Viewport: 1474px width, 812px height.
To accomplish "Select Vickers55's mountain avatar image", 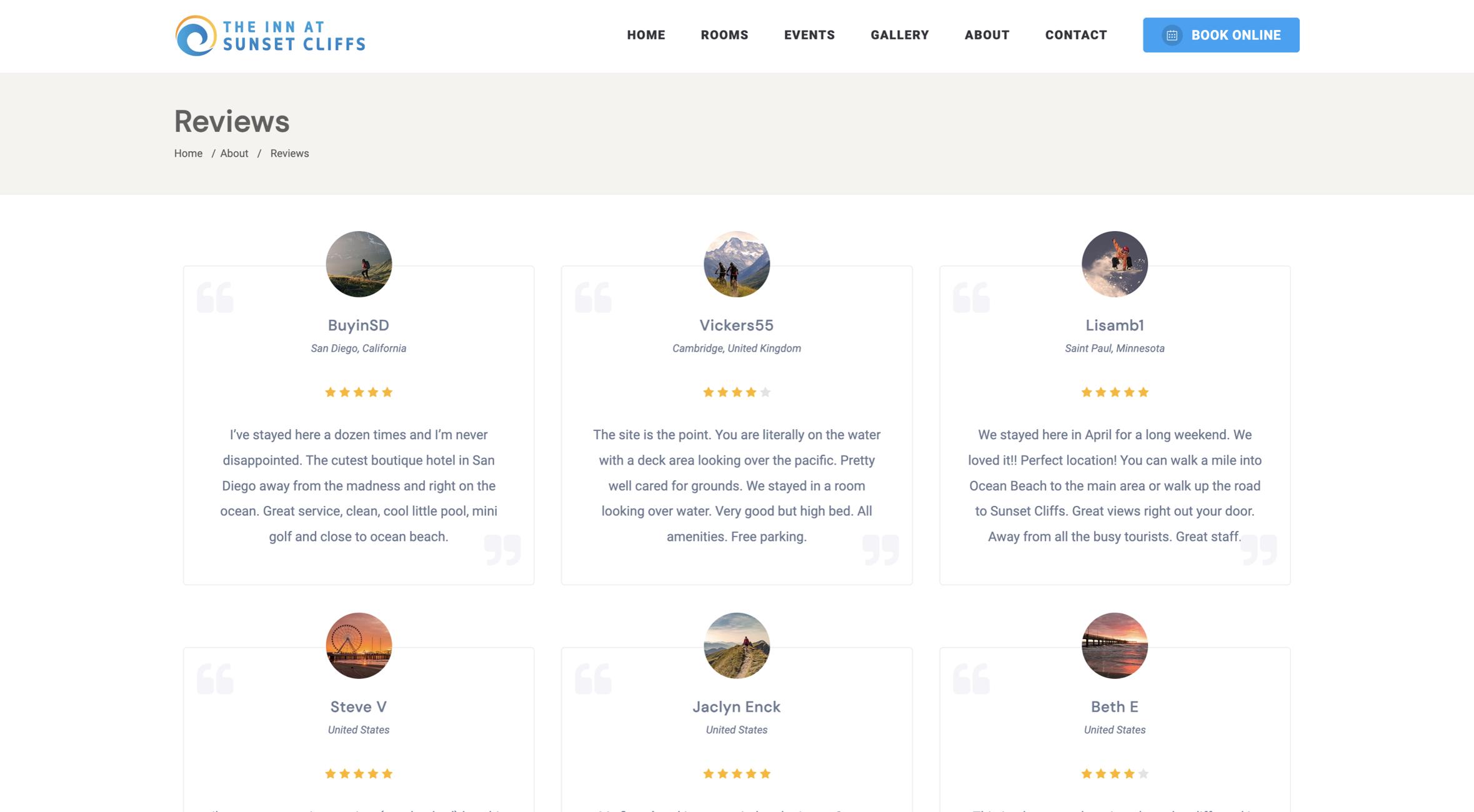I will pyautogui.click(x=737, y=264).
